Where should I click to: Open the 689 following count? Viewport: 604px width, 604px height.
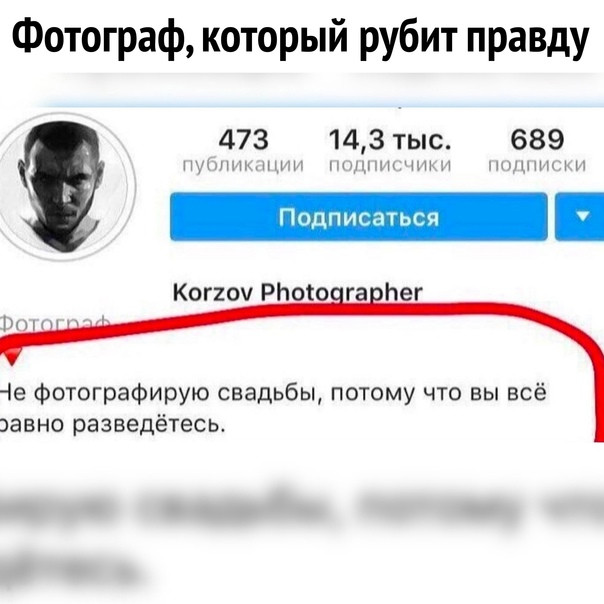[537, 139]
